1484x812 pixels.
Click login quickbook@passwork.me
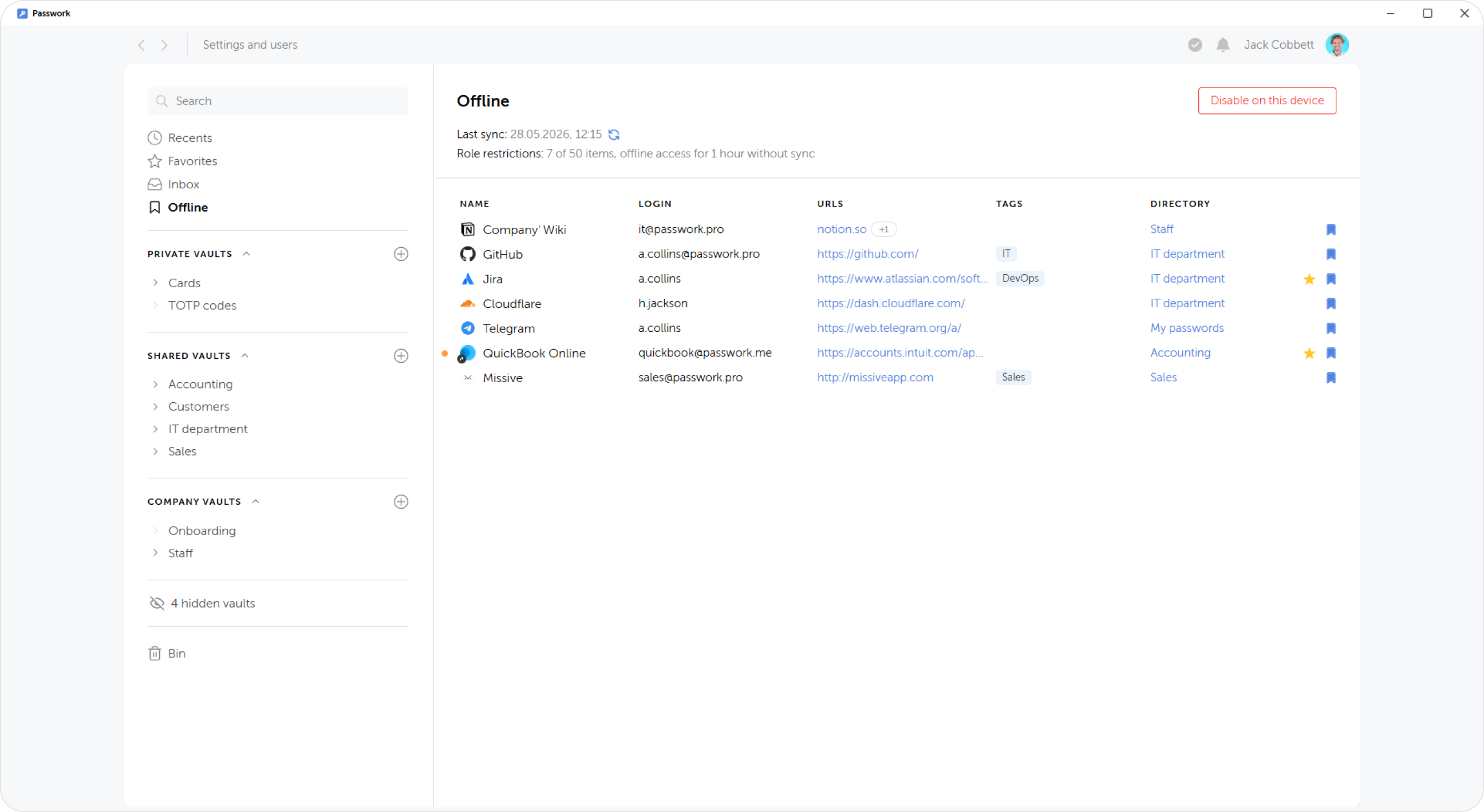(705, 353)
